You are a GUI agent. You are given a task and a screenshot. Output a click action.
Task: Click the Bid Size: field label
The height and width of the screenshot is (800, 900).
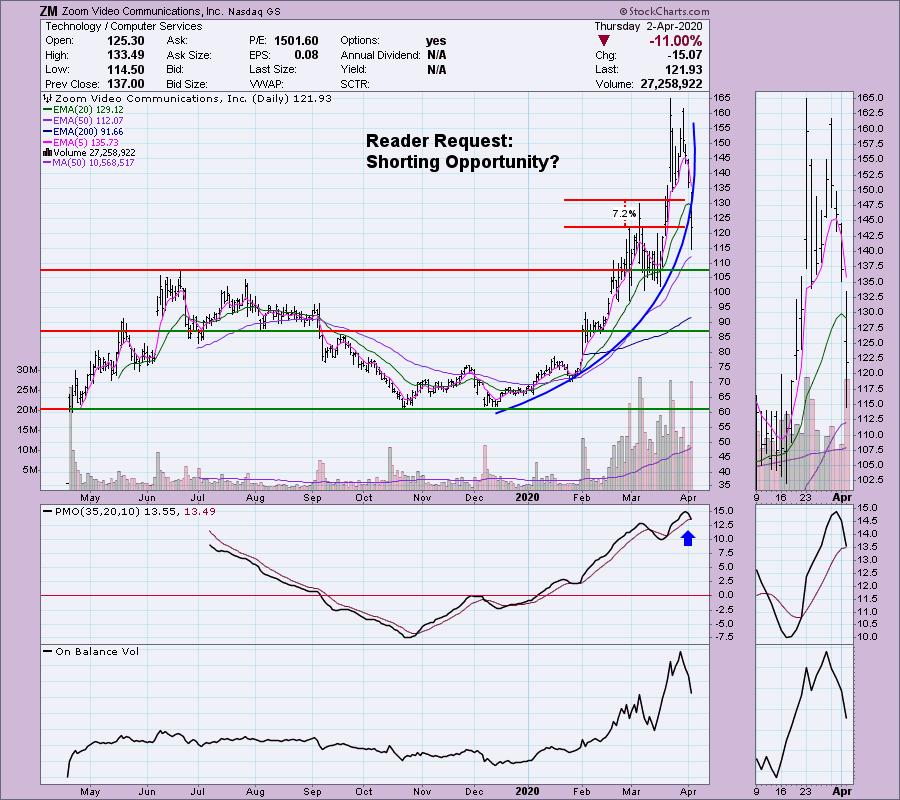tap(186, 84)
